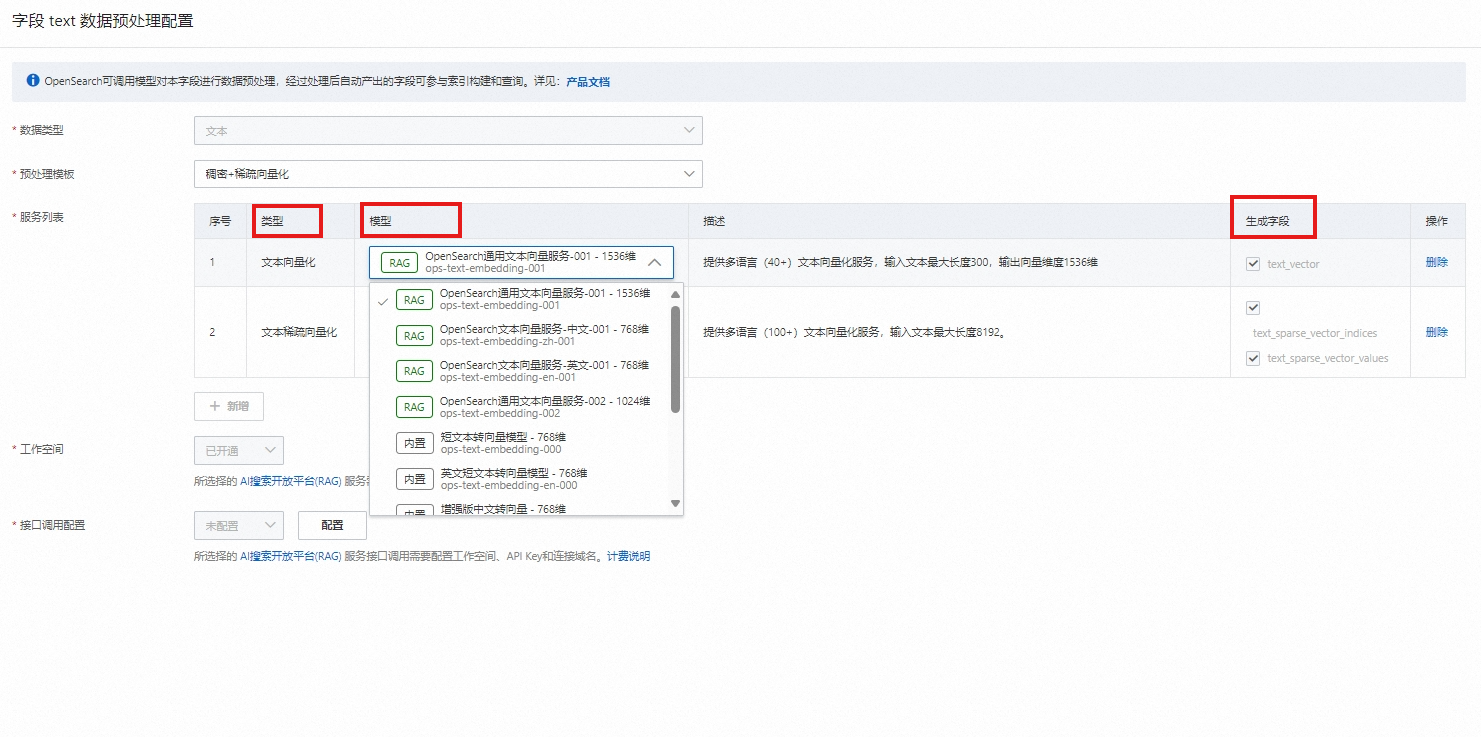Click the 文本稀疏向量化 type cell
The width and height of the screenshot is (1481, 737).
click(x=299, y=332)
